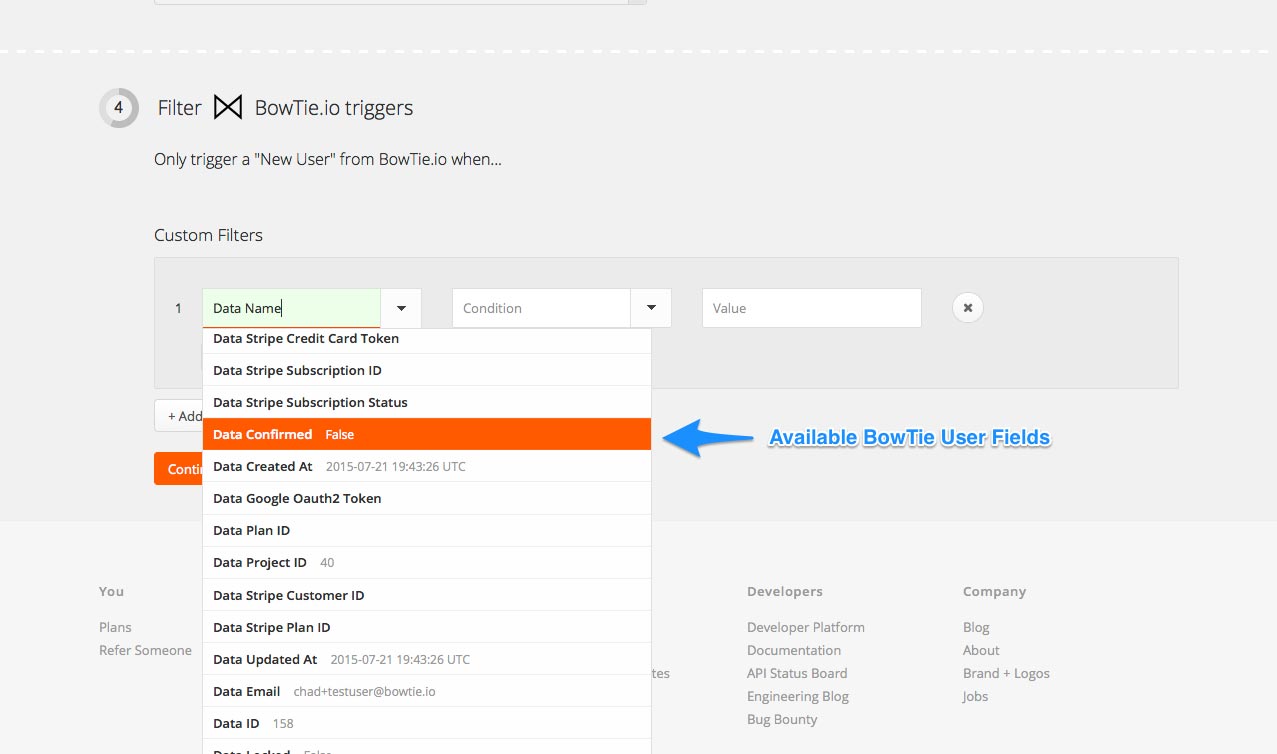
Task: Pick Data Stripe Subscription Status option
Action: pyautogui.click(x=427, y=402)
